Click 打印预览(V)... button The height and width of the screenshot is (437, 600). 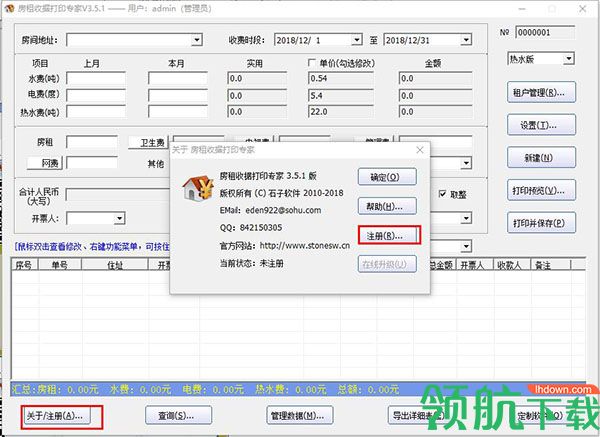pos(541,190)
